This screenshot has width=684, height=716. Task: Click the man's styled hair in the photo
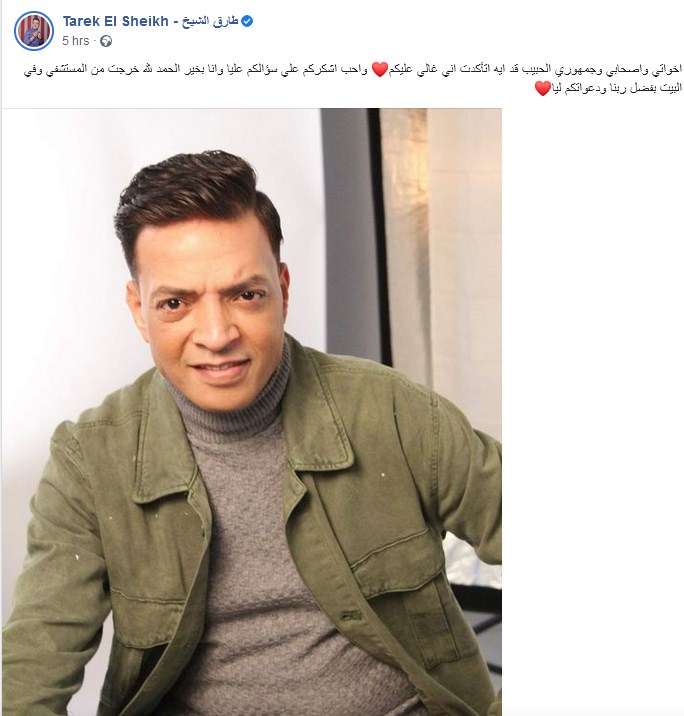click(x=196, y=196)
